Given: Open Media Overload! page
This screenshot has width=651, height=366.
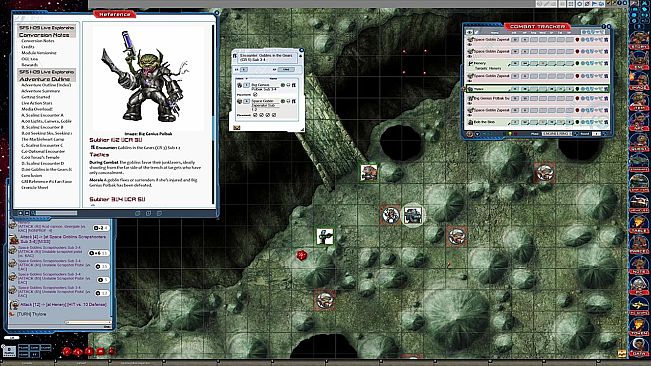Looking at the screenshot, I should [x=37, y=109].
